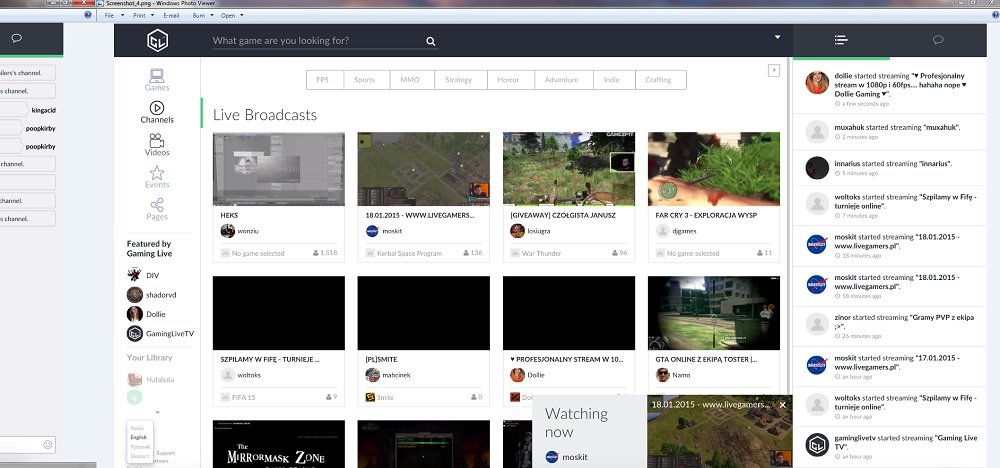Click wonziu avatar on HEKS card
1000x468 pixels.
[x=228, y=231]
